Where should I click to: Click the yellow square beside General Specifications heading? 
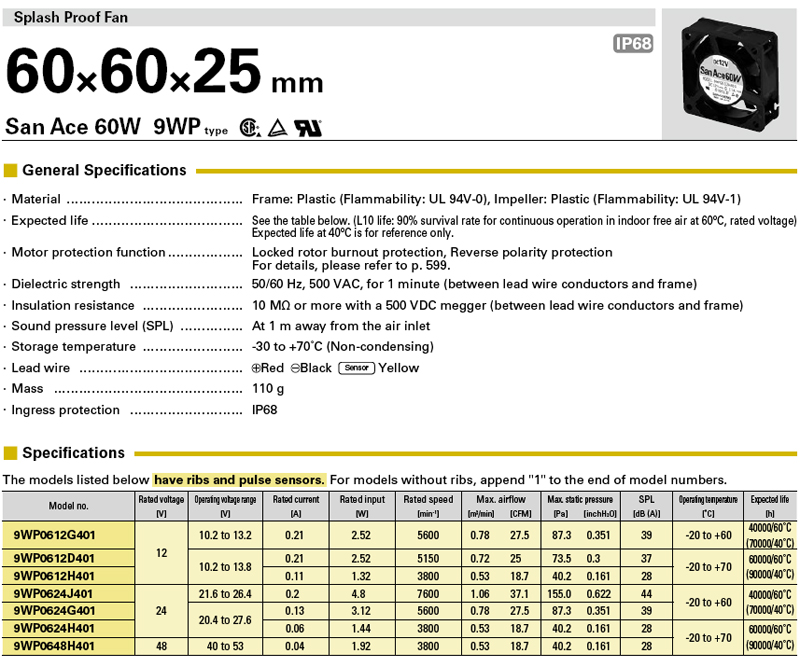click(x=11, y=170)
